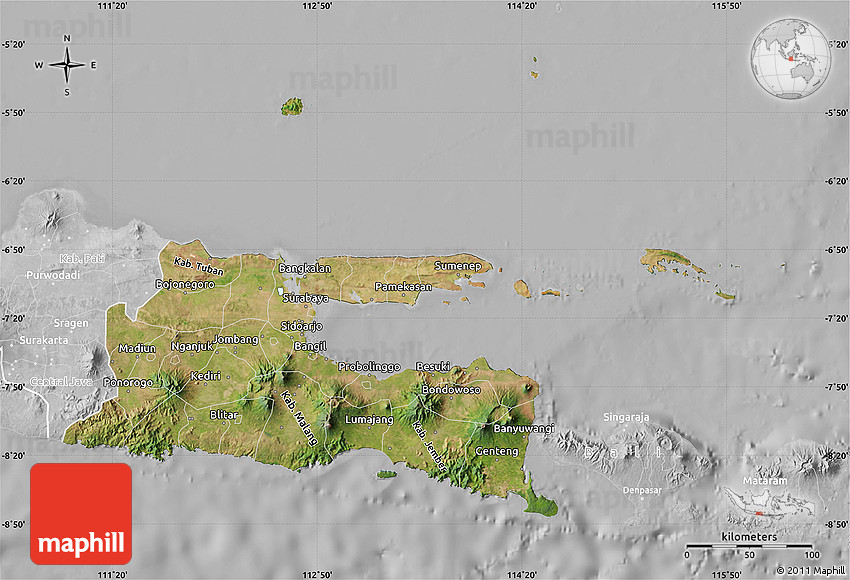
Task: Click the red maphill logo
Action: pyautogui.click(x=81, y=513)
